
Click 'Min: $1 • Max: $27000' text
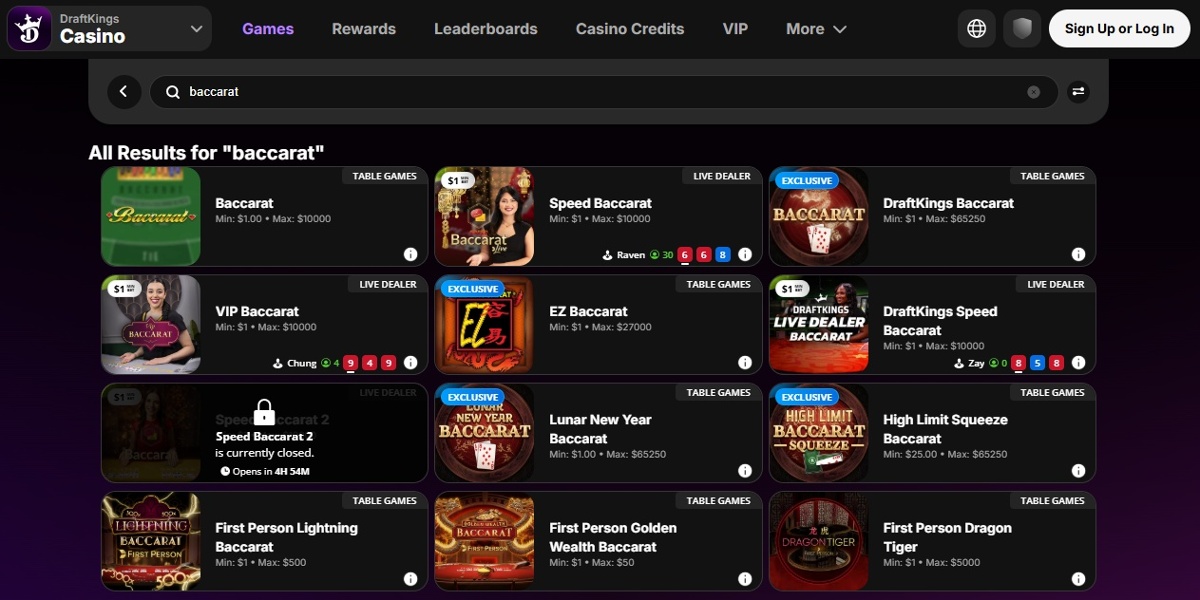coord(600,327)
